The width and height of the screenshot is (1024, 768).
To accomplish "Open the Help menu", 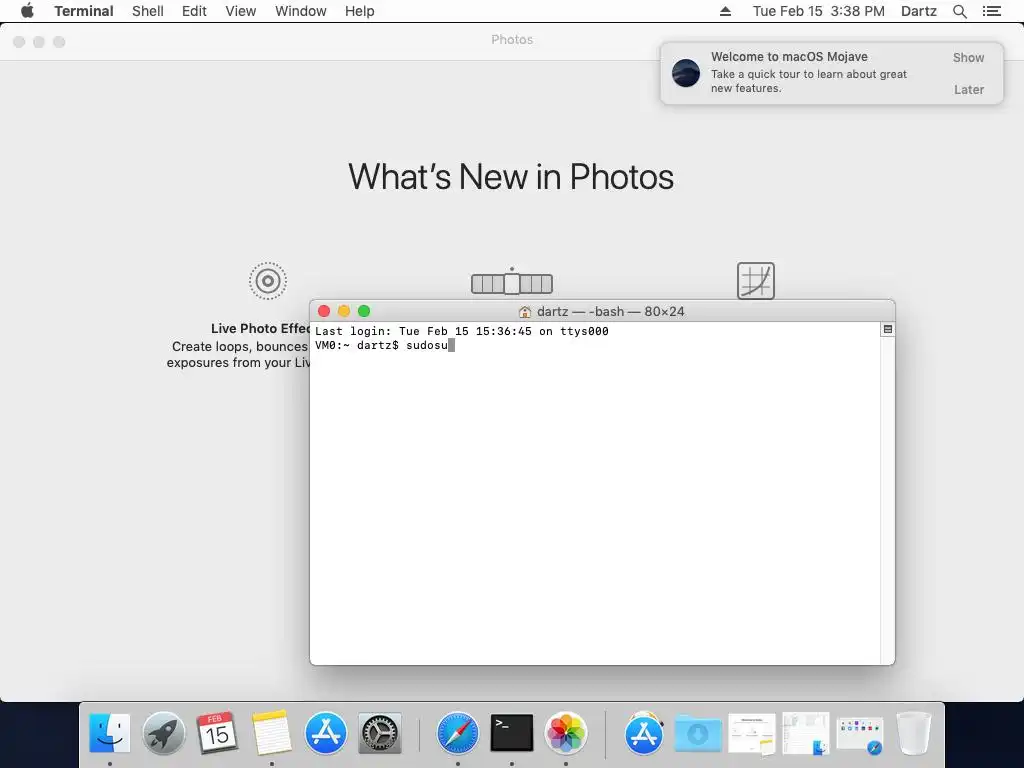I will coord(360,11).
